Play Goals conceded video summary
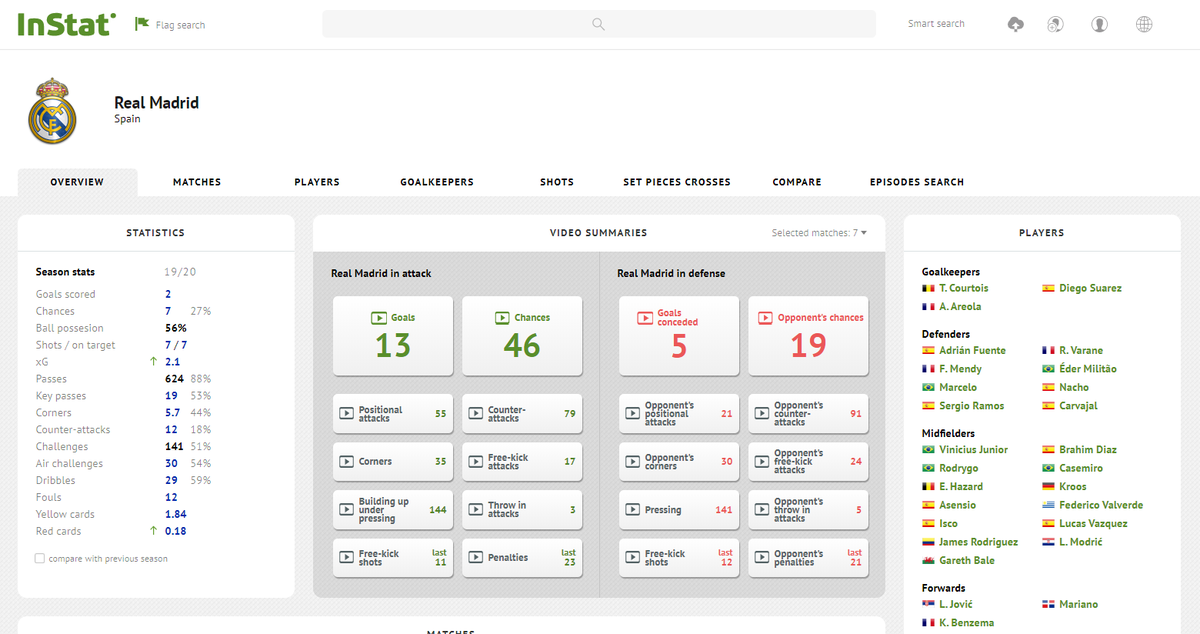This screenshot has width=1200, height=634. pos(679,335)
